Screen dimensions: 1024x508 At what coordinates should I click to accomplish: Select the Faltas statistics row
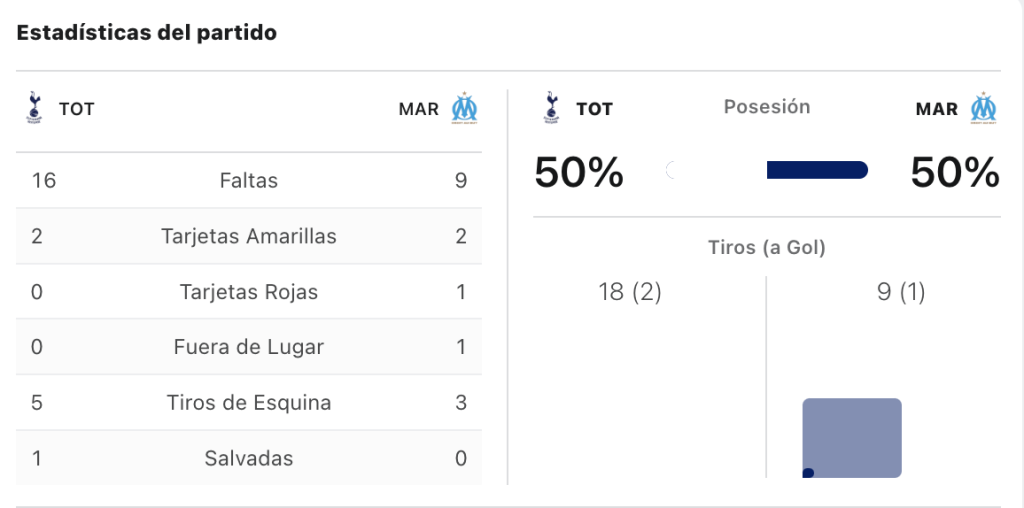249,180
